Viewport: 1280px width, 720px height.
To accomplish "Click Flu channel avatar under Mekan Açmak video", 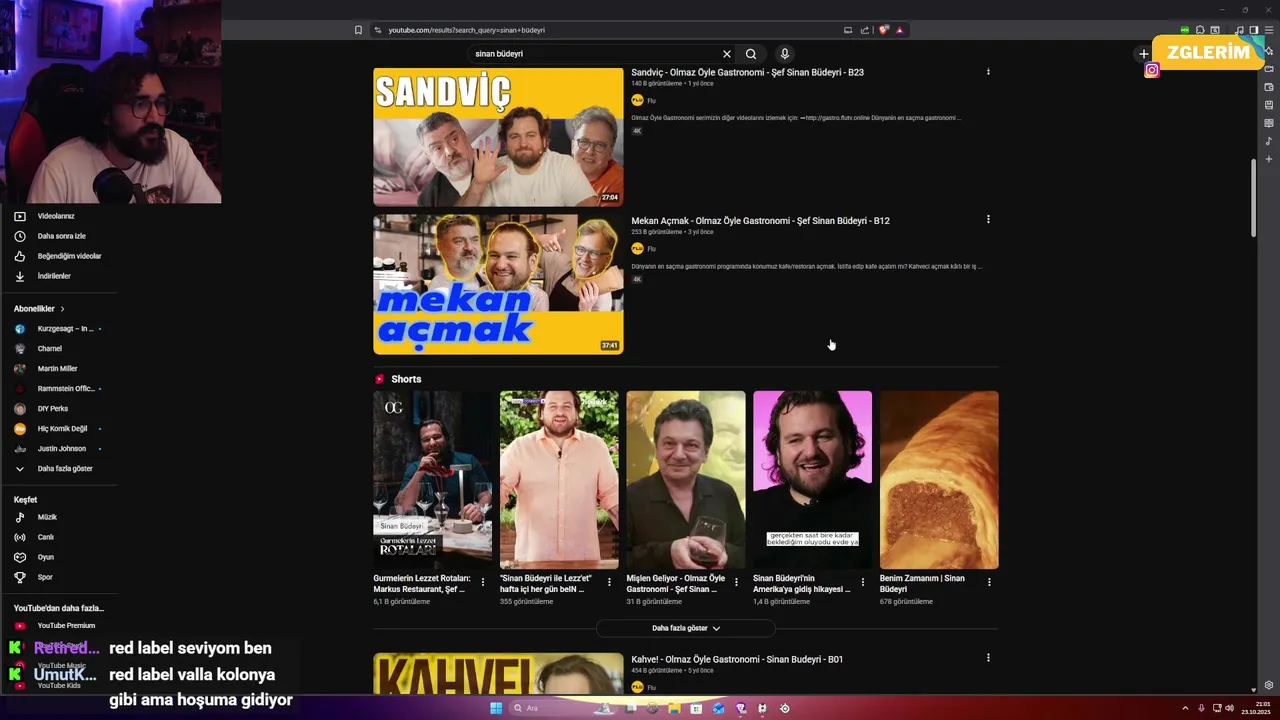I will pyautogui.click(x=637, y=249).
